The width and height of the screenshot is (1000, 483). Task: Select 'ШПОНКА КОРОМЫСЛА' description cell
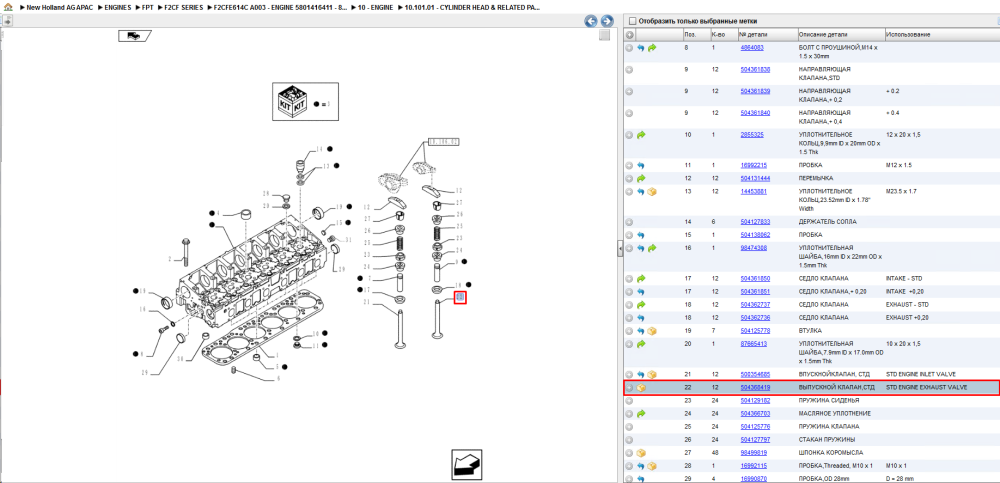829,453
